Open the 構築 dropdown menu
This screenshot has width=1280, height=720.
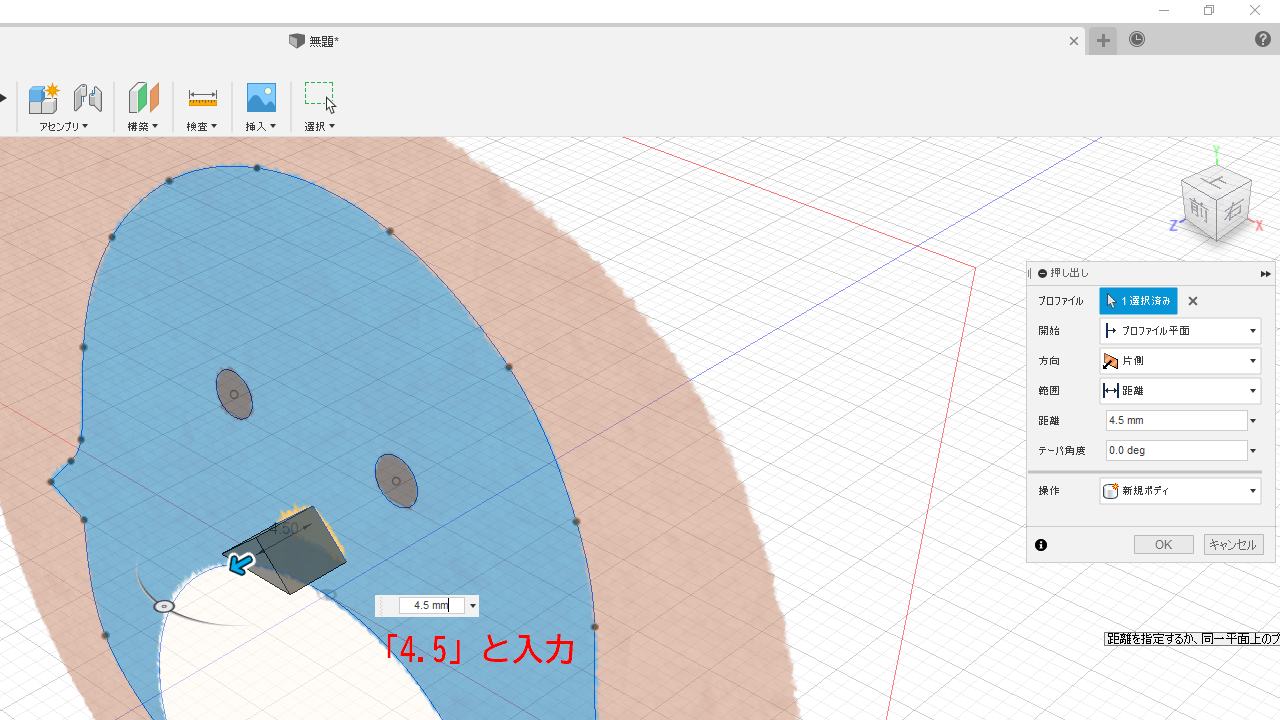pos(142,126)
